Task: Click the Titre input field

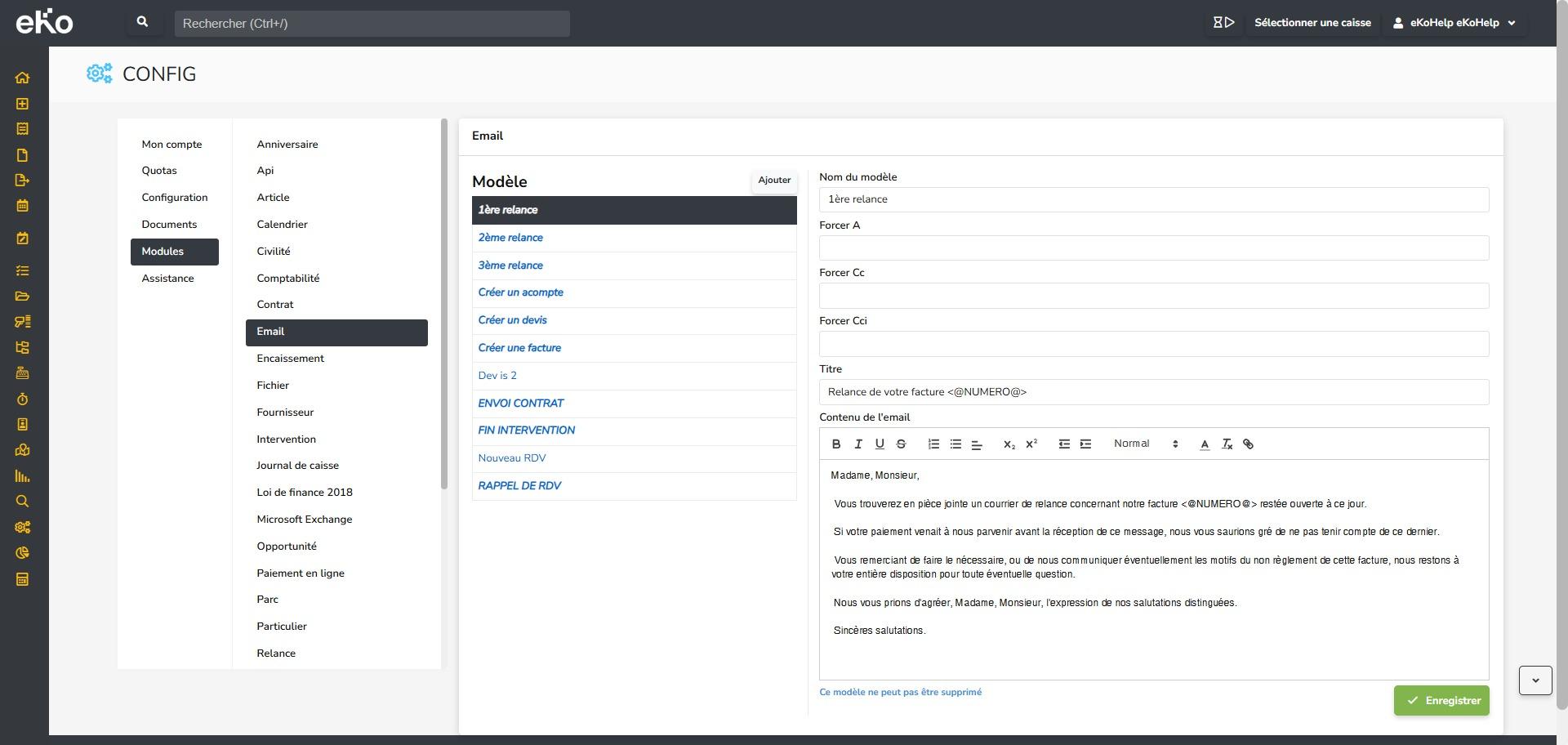Action: [x=1153, y=392]
